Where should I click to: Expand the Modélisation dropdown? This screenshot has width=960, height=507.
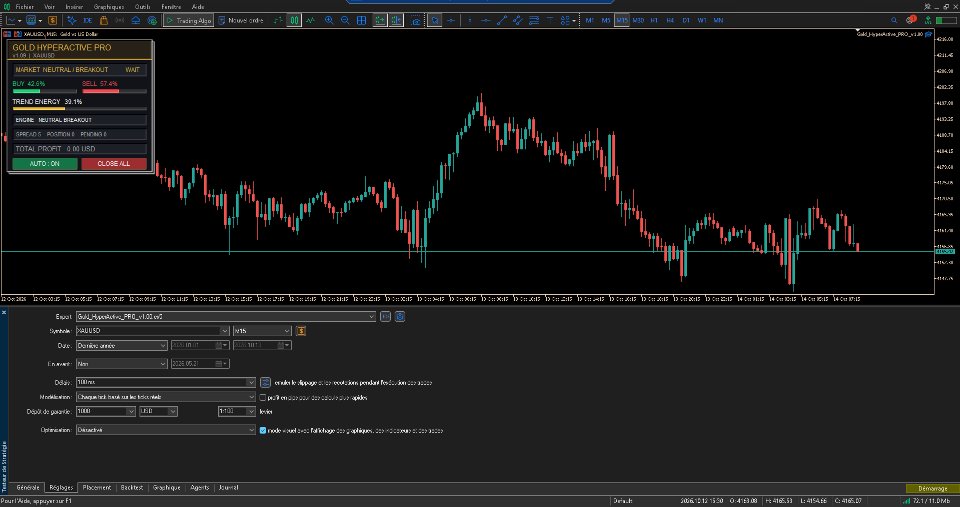[250, 397]
